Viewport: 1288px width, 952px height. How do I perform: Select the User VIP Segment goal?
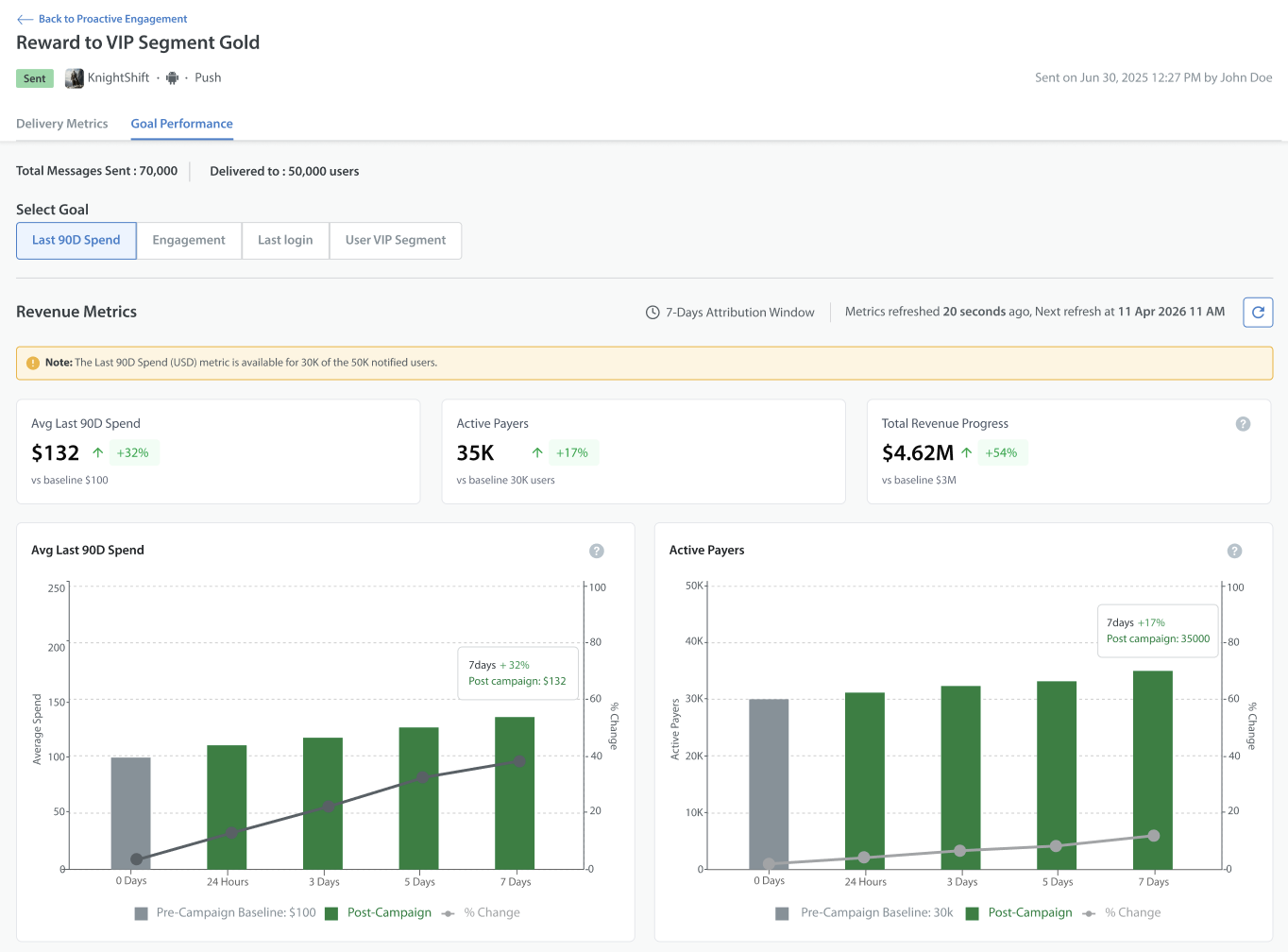coord(396,240)
